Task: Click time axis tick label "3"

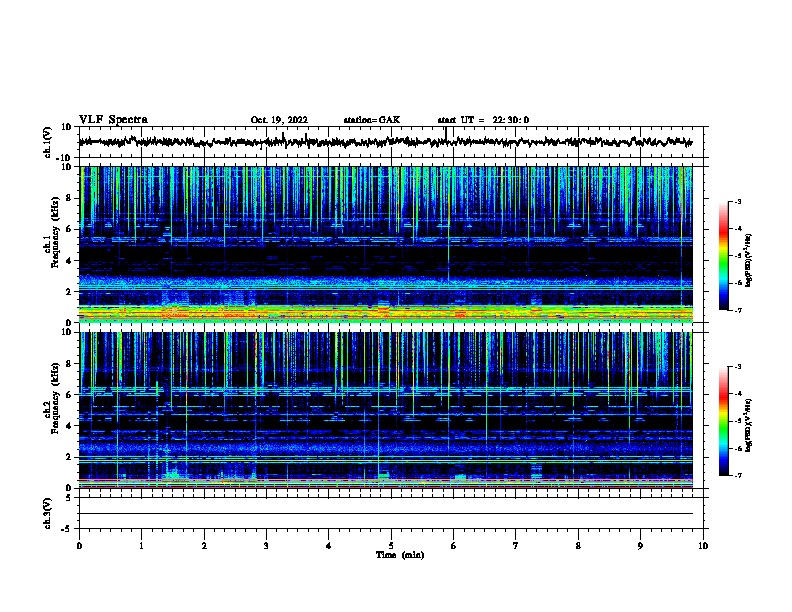Action: [266, 546]
